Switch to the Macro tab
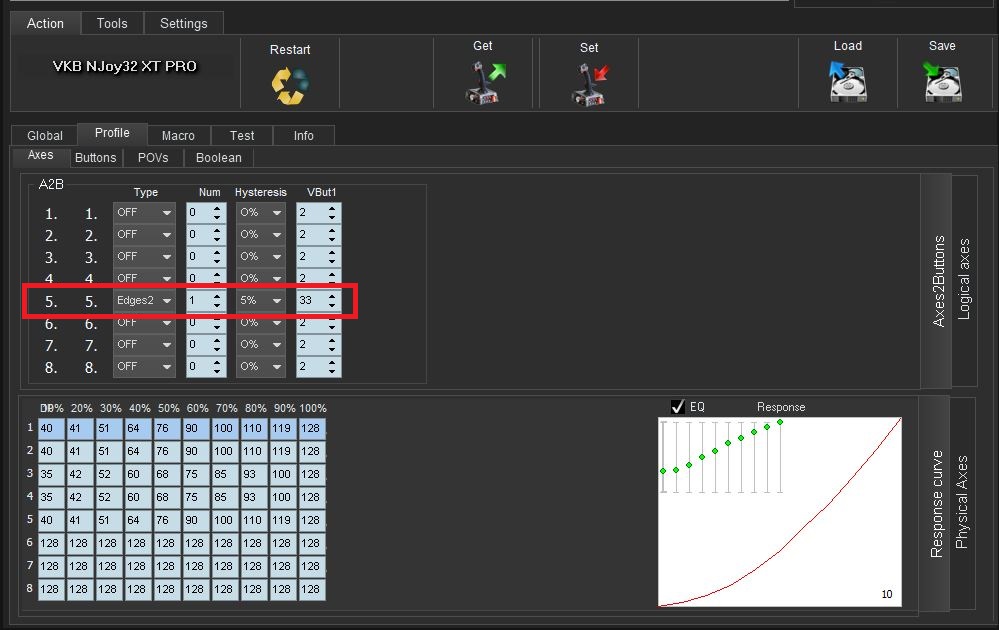999x630 pixels. (178, 135)
